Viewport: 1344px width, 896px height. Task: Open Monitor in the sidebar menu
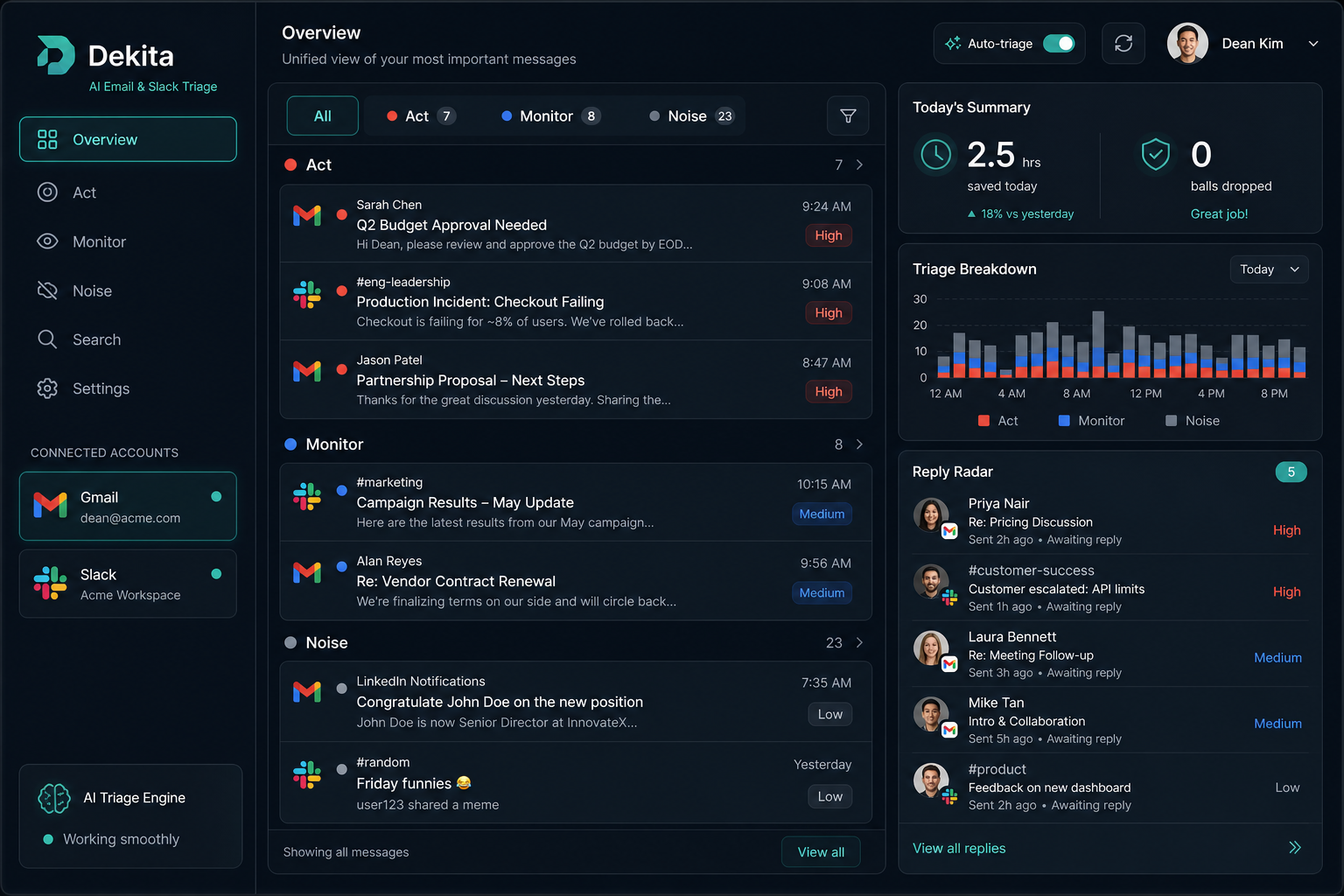click(128, 241)
